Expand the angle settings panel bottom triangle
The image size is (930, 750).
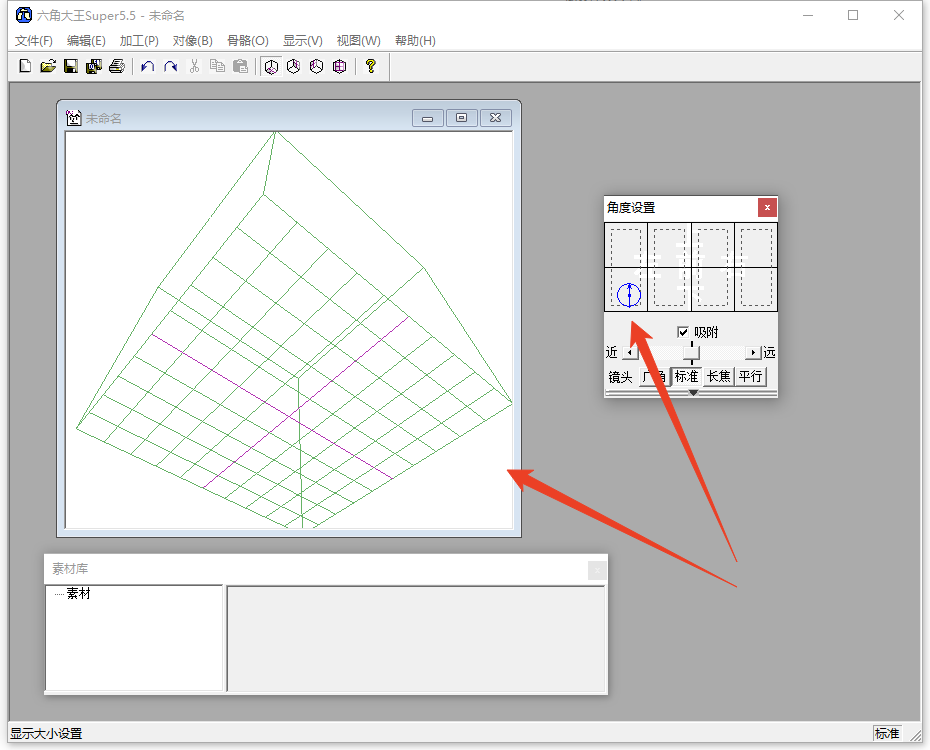tap(693, 393)
